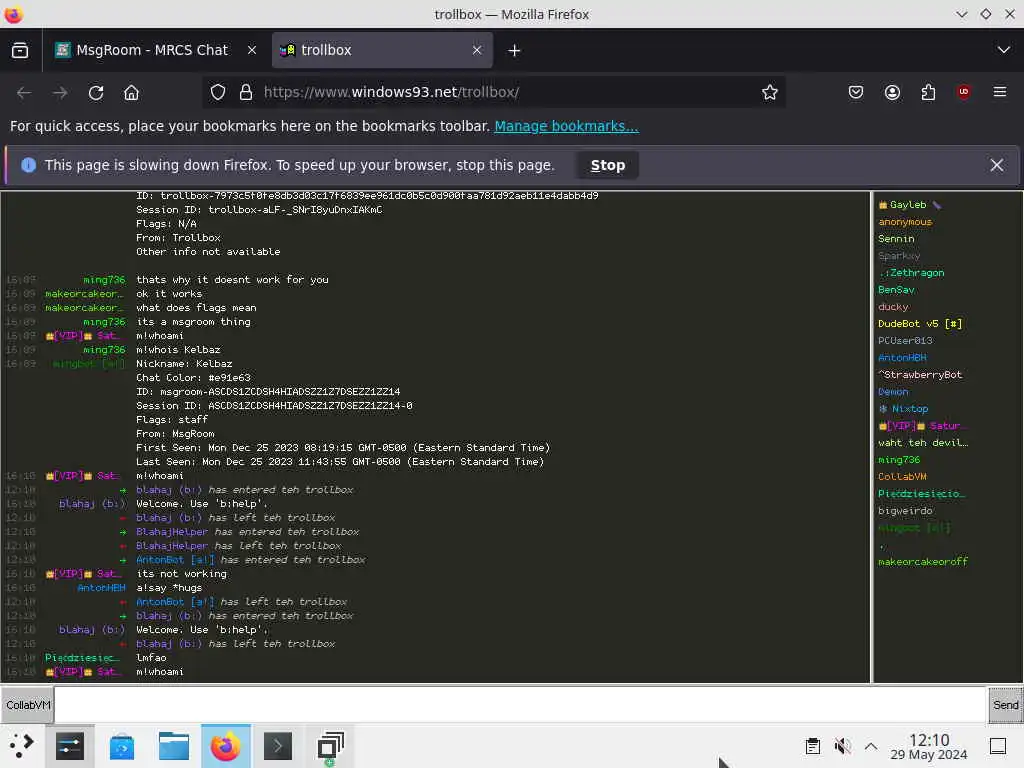Open the Pocket save icon

[x=856, y=93]
